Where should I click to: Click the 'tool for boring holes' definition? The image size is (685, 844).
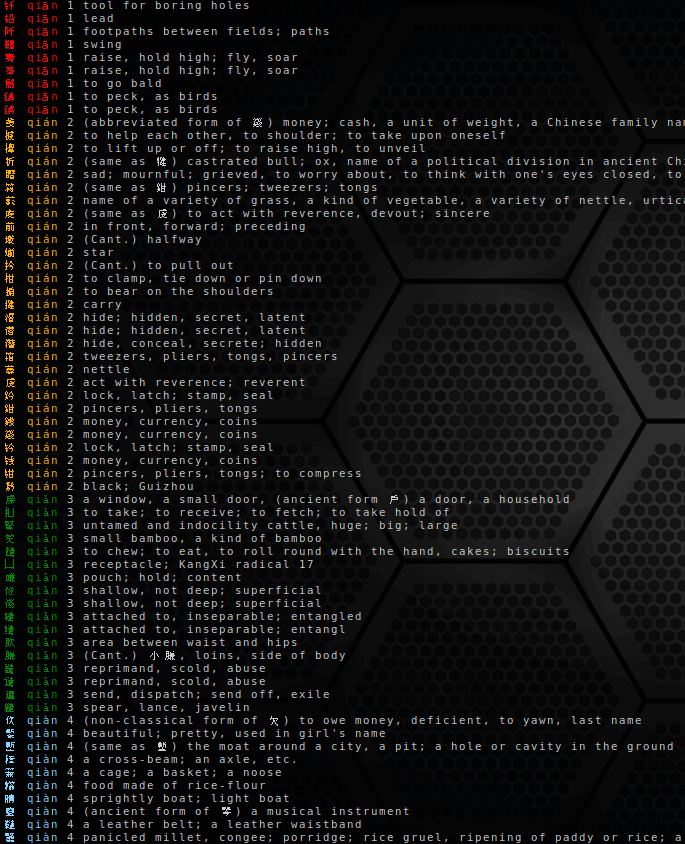(x=166, y=6)
